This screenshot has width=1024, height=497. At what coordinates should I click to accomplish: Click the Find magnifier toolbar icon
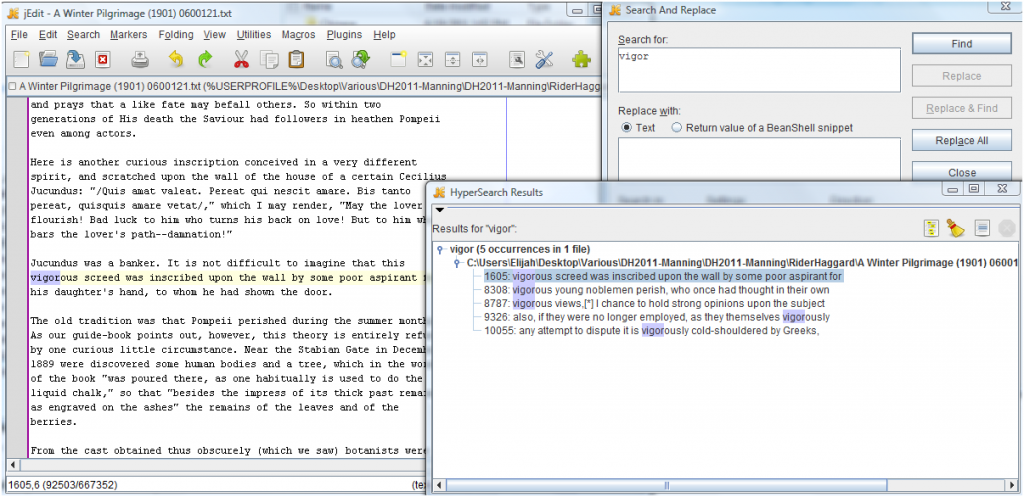click(334, 60)
